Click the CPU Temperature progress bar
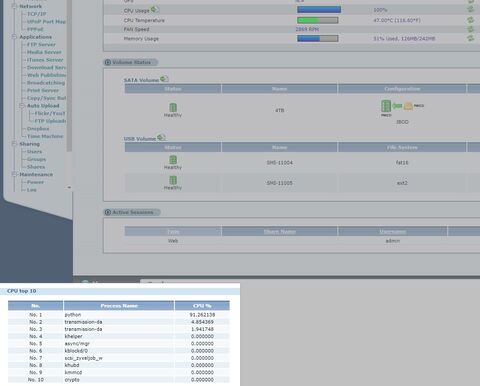The width and height of the screenshot is (480, 386). pyautogui.click(x=318, y=20)
